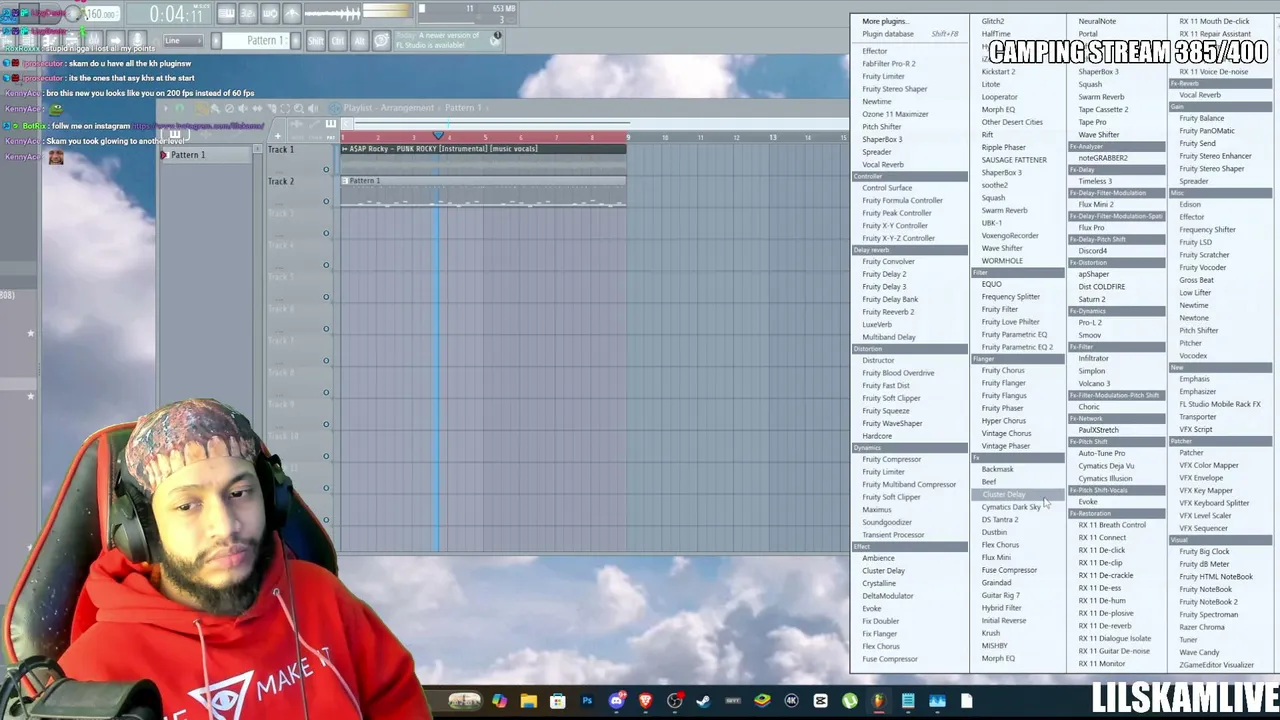Select Fruity Multiband Compressor plugin

click(909, 485)
